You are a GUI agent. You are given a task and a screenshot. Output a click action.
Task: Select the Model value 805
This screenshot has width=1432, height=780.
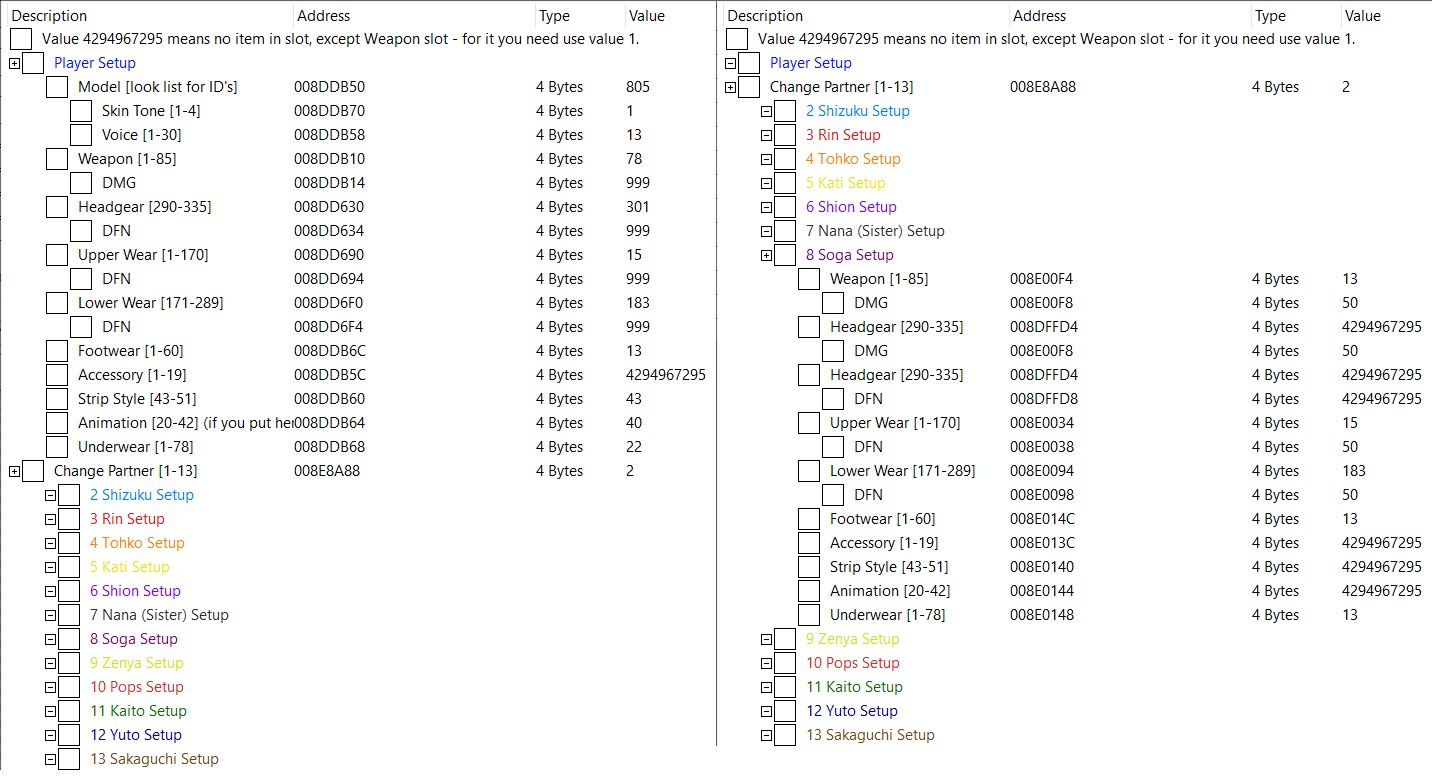click(x=638, y=87)
